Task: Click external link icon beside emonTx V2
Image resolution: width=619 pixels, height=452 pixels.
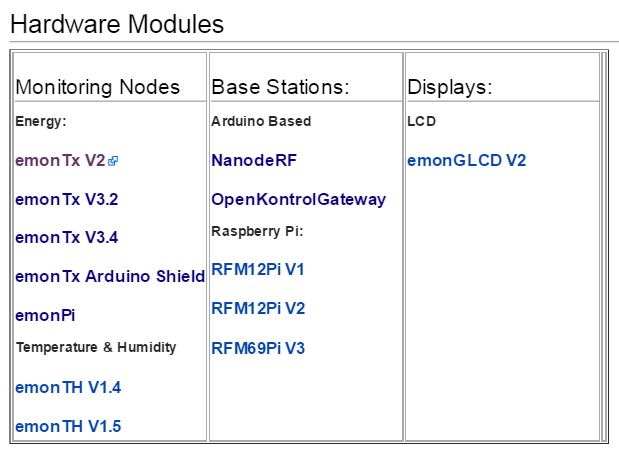Action: (113, 161)
